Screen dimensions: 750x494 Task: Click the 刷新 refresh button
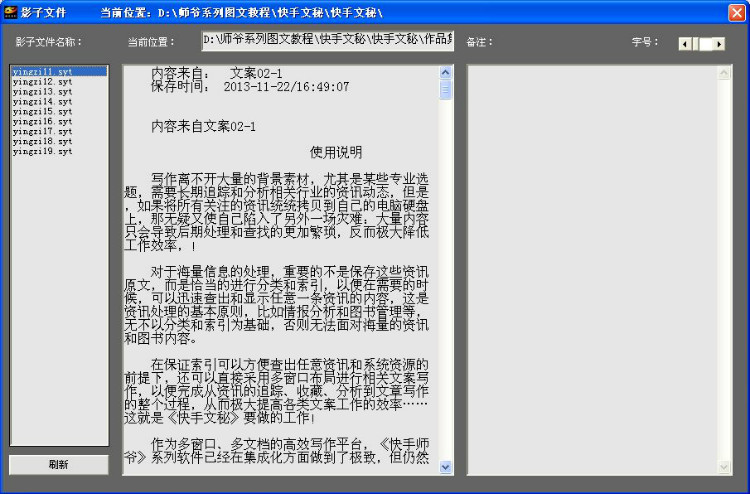(59, 465)
